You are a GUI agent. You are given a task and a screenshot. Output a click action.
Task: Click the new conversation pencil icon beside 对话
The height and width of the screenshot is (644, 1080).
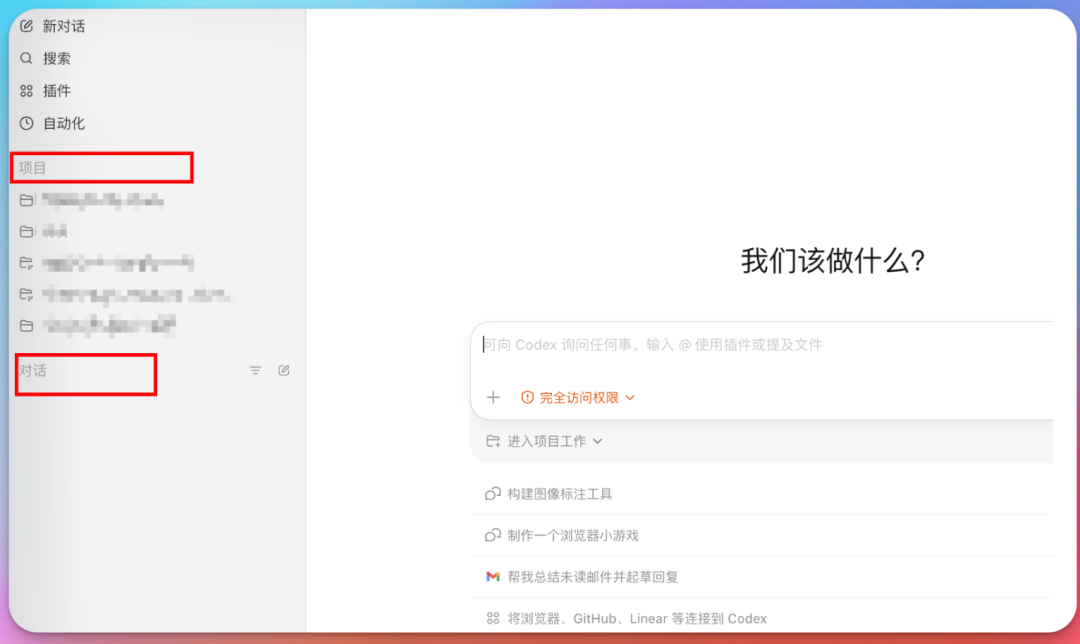284,371
